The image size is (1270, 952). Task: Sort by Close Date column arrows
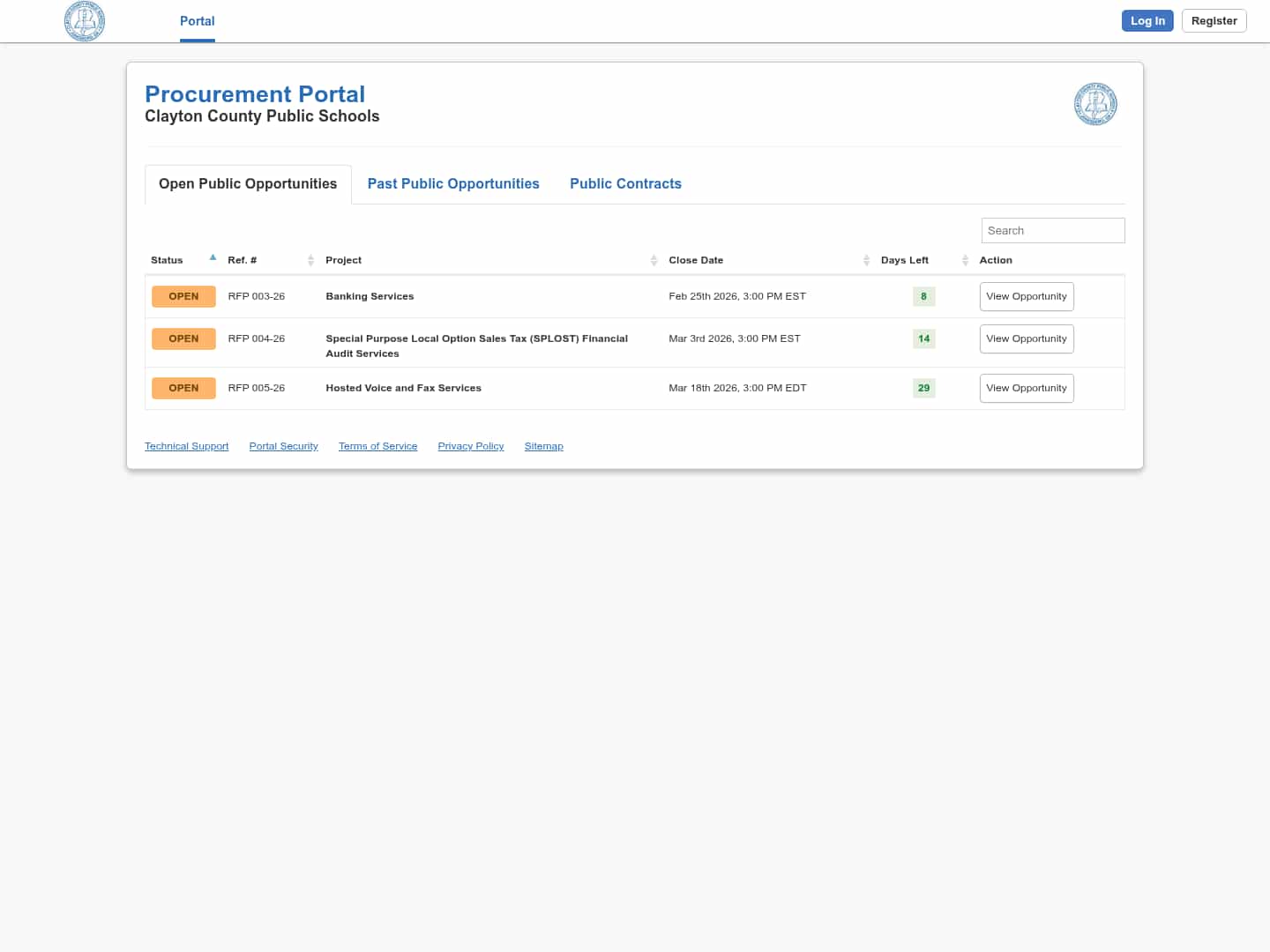point(866,260)
